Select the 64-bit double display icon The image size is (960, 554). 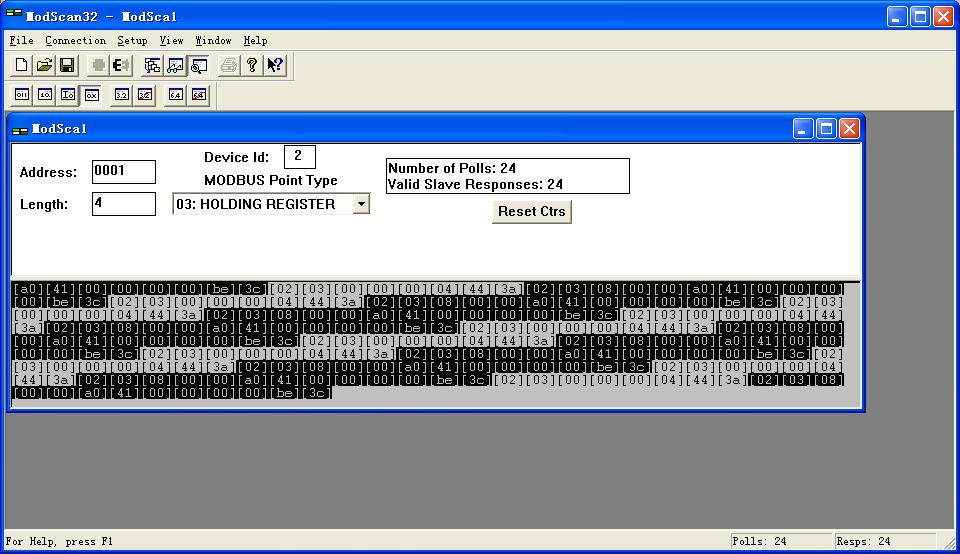click(x=176, y=95)
